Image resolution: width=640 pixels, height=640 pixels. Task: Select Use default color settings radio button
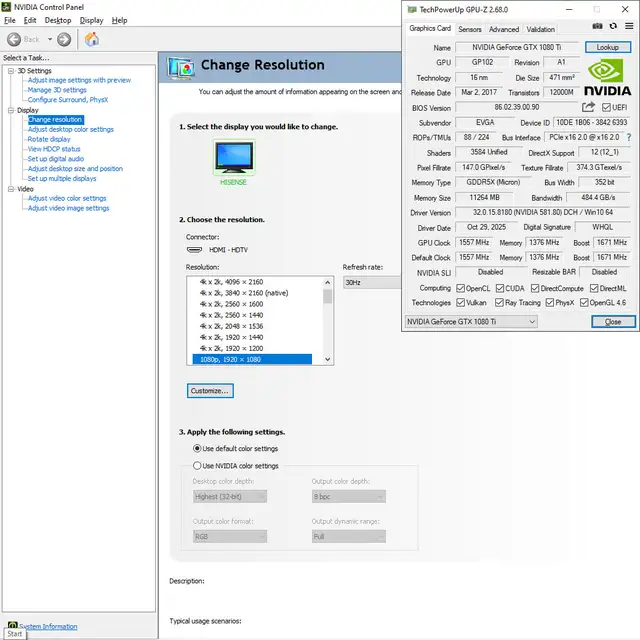point(197,448)
